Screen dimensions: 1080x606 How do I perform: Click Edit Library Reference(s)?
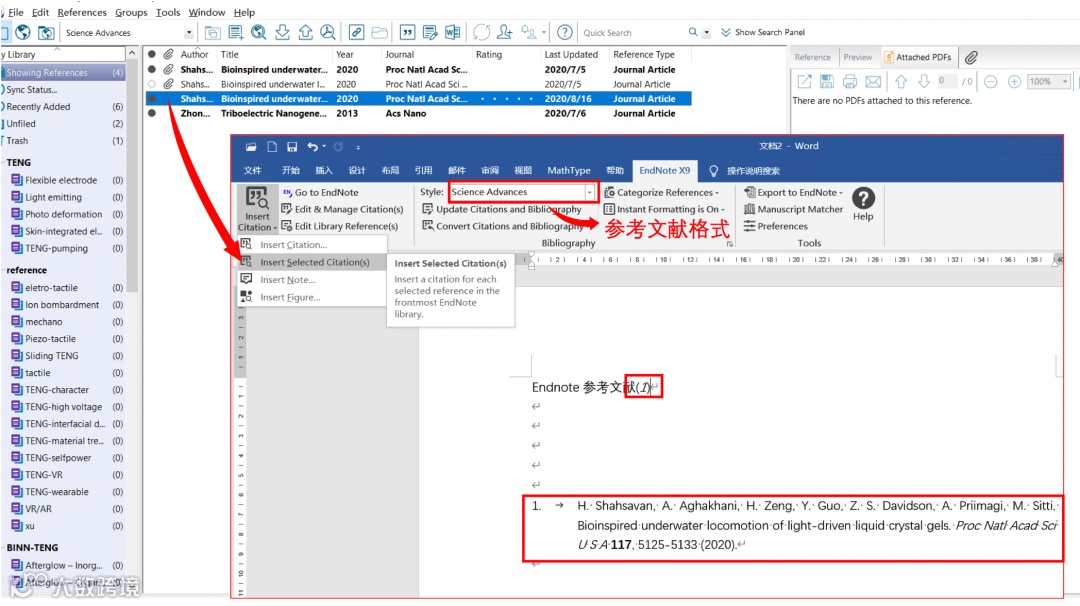340,226
